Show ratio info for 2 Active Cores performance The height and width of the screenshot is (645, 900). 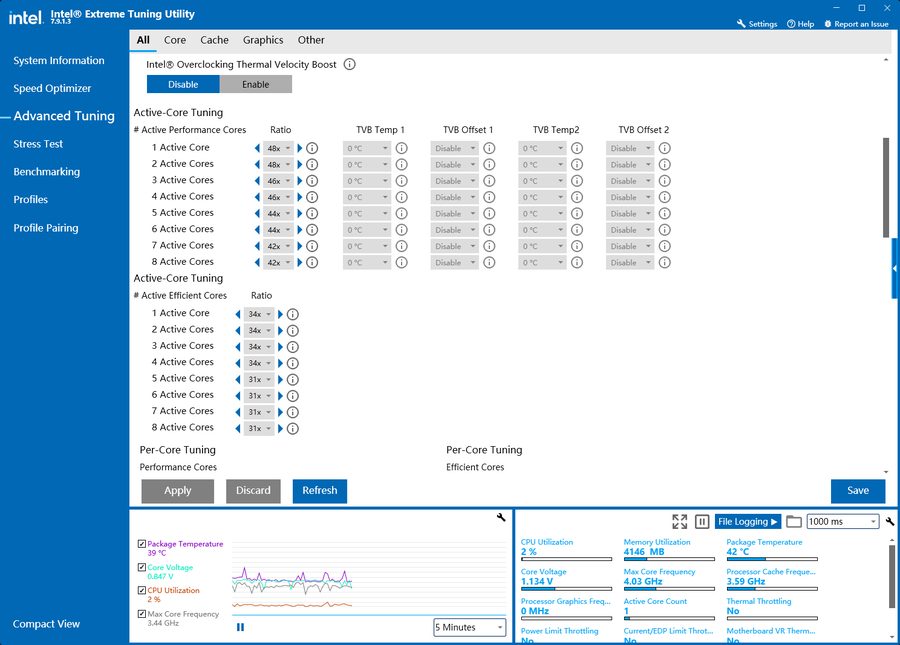click(312, 165)
